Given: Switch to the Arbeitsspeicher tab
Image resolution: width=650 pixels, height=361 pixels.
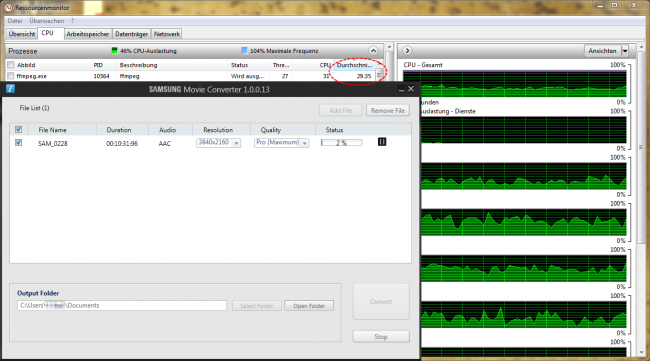Looking at the screenshot, I should 87,34.
